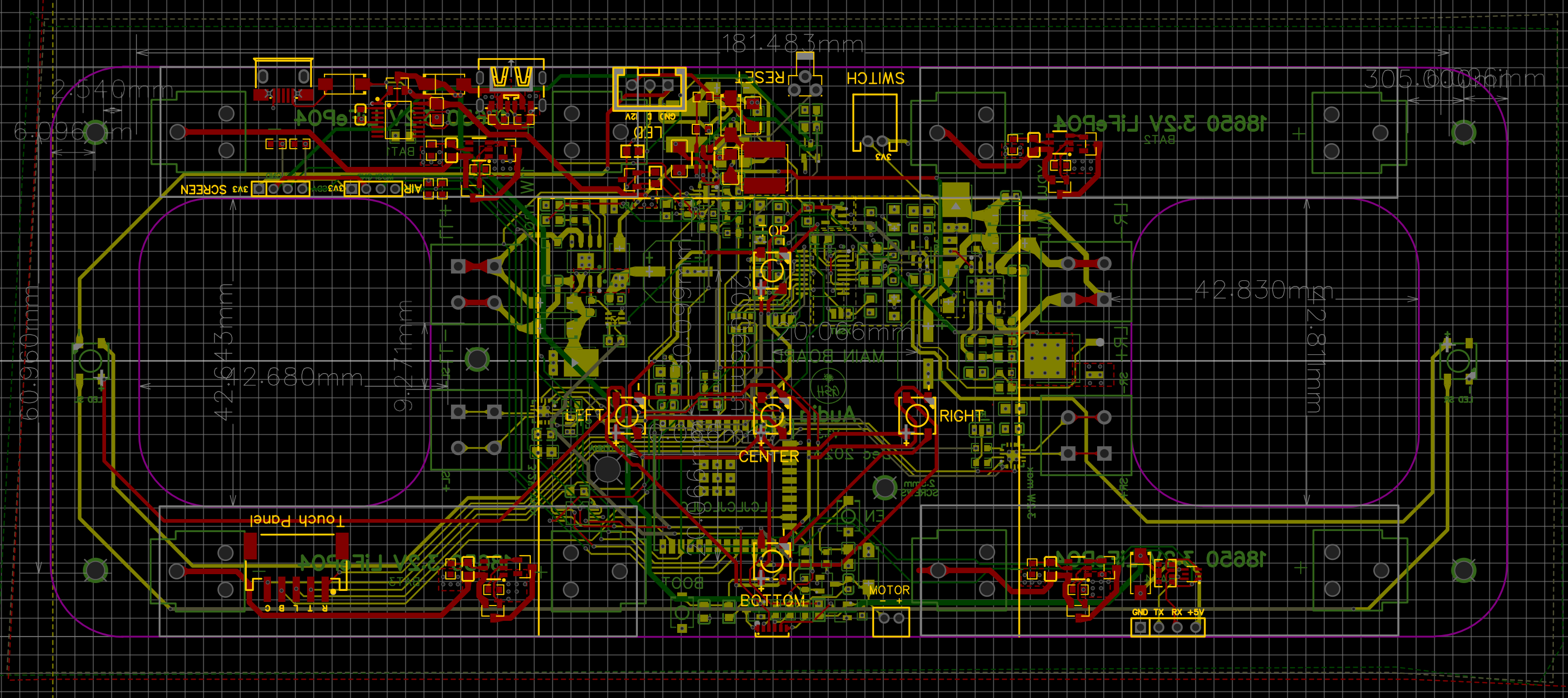The width and height of the screenshot is (1568, 698).
Task: Click the BOTTOM button label
Action: (x=772, y=600)
